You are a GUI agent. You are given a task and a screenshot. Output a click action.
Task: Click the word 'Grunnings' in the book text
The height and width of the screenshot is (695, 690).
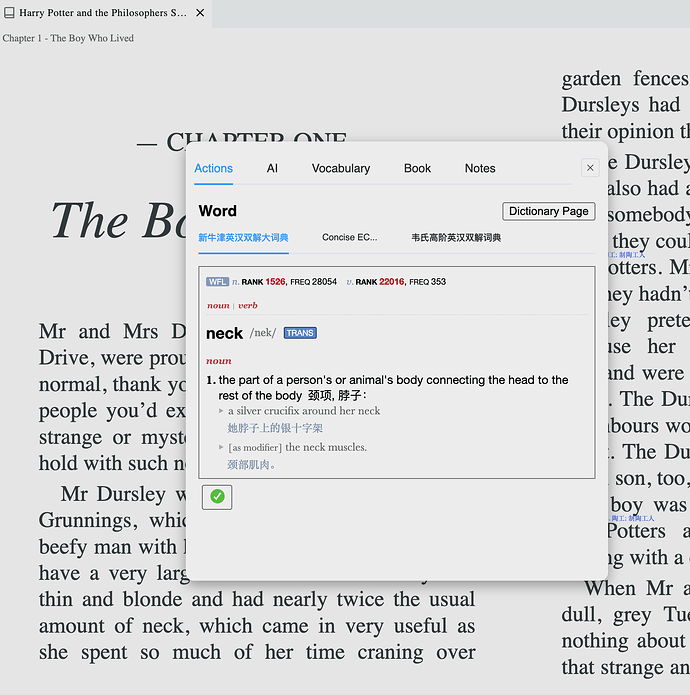click(x=88, y=521)
